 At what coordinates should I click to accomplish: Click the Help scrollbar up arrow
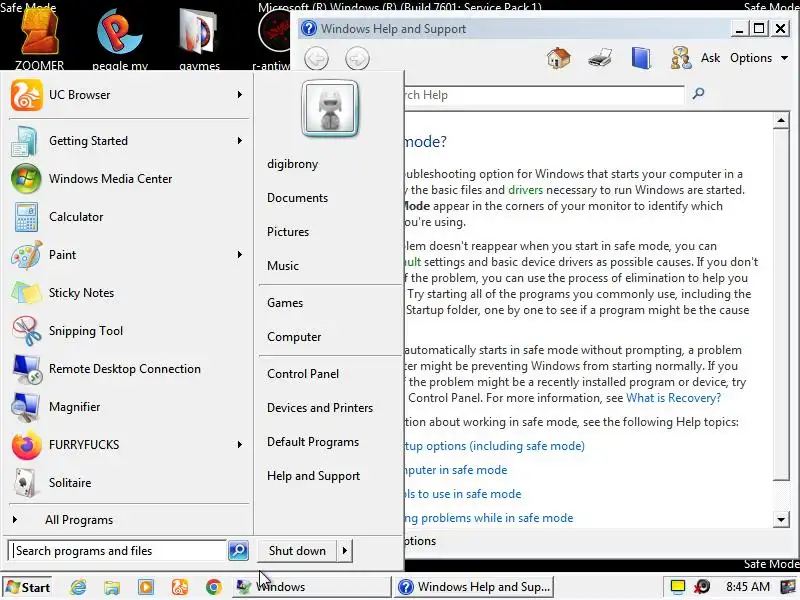pos(781,121)
